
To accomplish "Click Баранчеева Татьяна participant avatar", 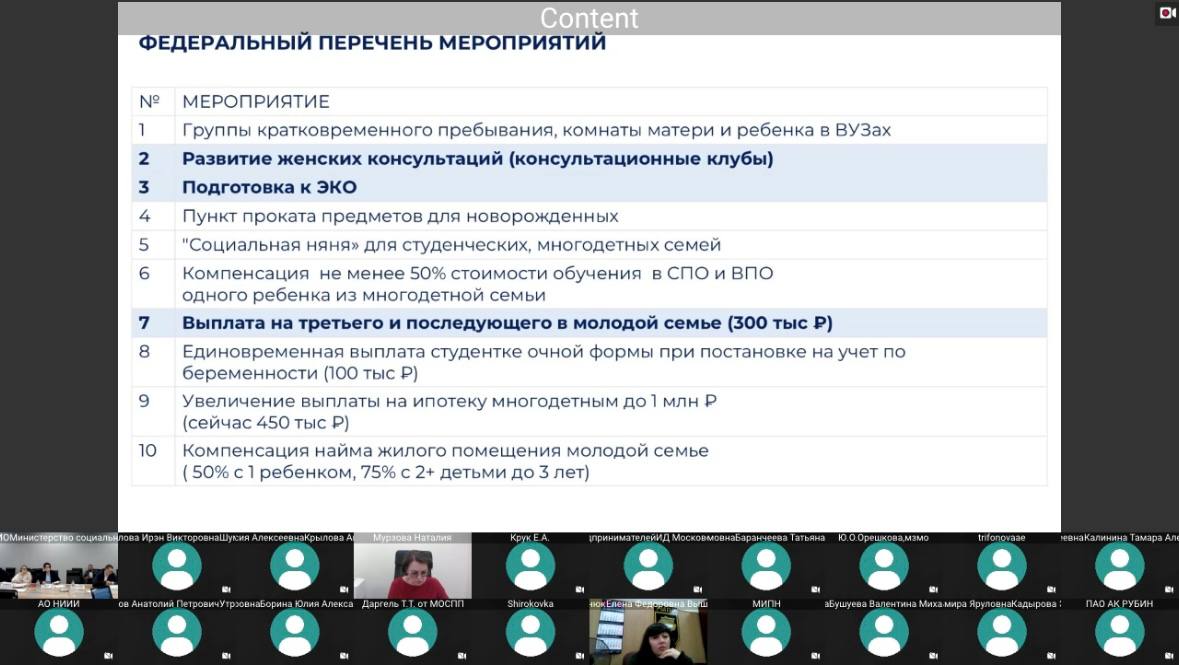I will tap(766, 567).
